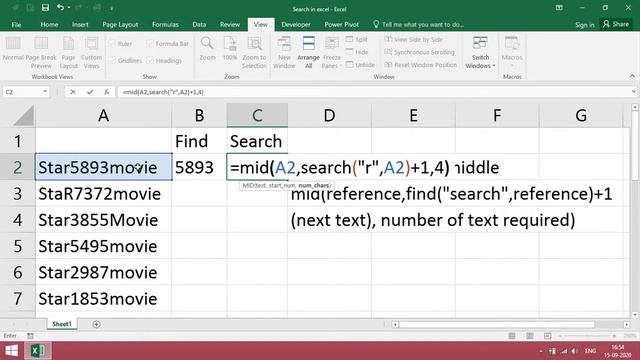Split the worksheet window
The height and width of the screenshot is (360, 640).
click(357, 40)
